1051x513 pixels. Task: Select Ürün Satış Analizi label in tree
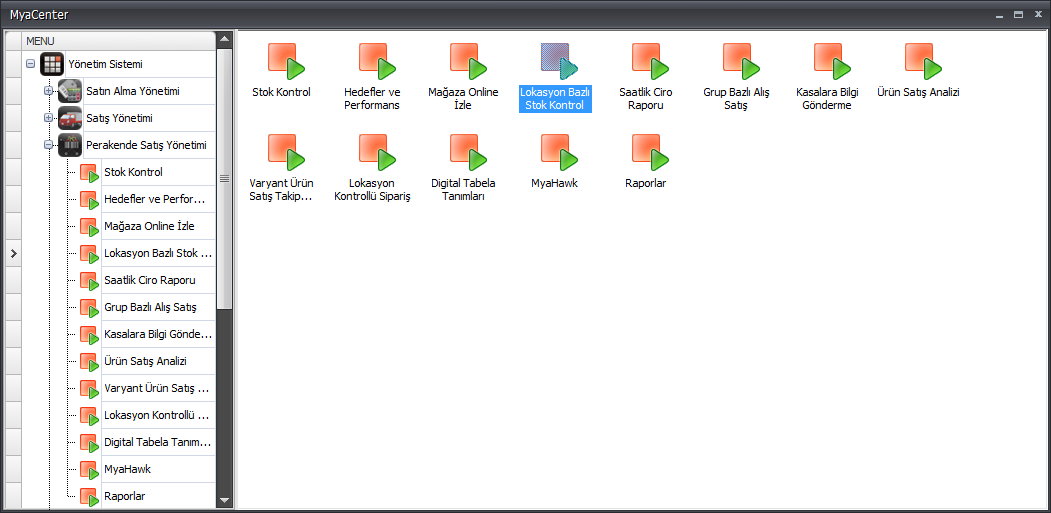click(145, 361)
